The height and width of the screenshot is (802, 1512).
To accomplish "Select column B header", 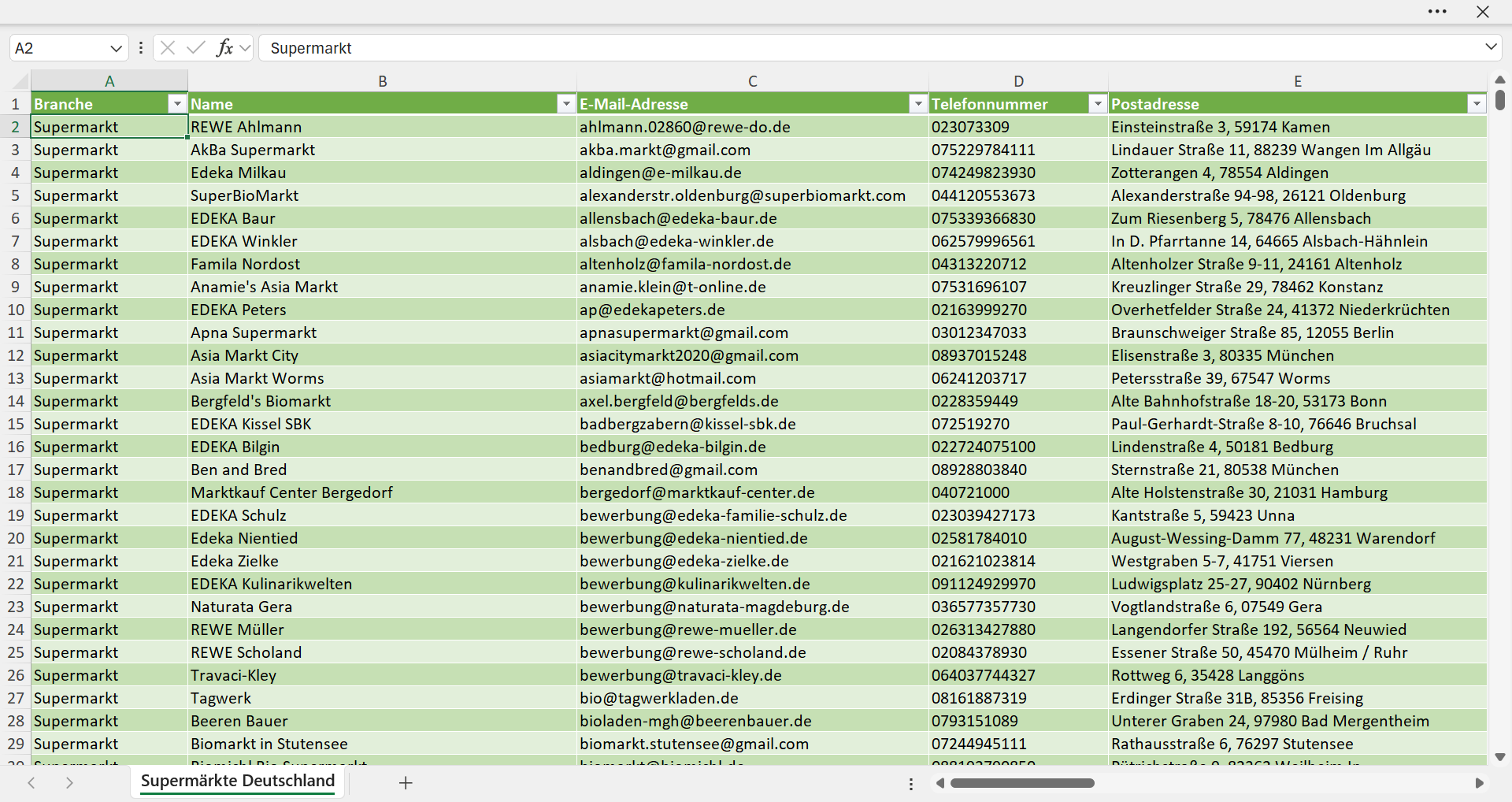I will coord(383,81).
